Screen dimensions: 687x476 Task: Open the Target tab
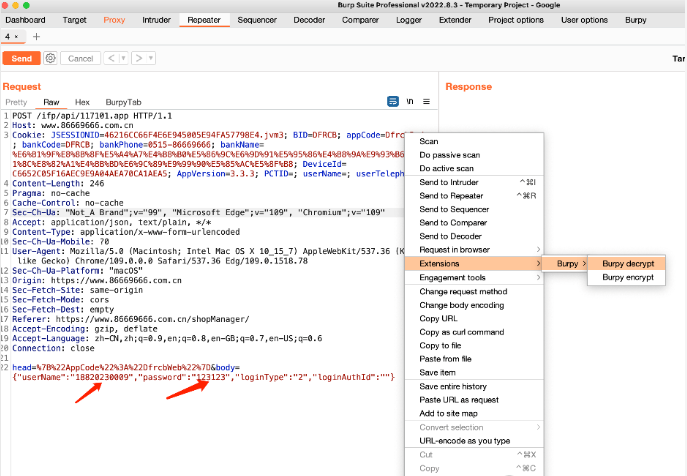coord(74,20)
